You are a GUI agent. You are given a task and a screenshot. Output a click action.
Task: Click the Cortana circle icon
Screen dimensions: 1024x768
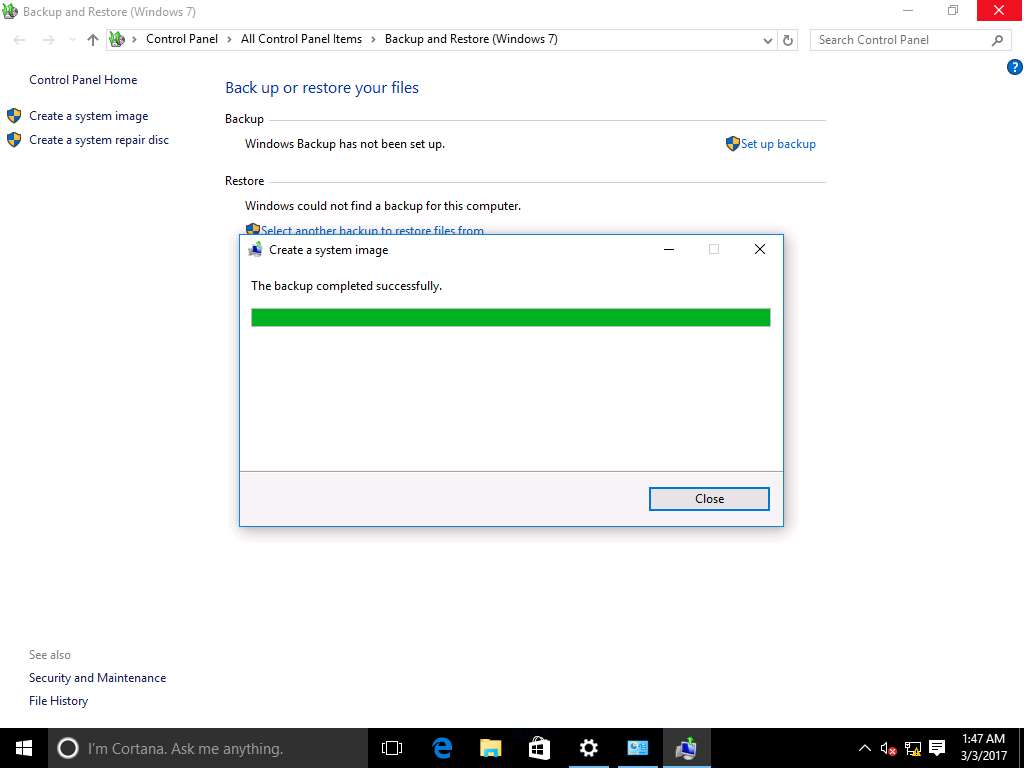tap(67, 748)
